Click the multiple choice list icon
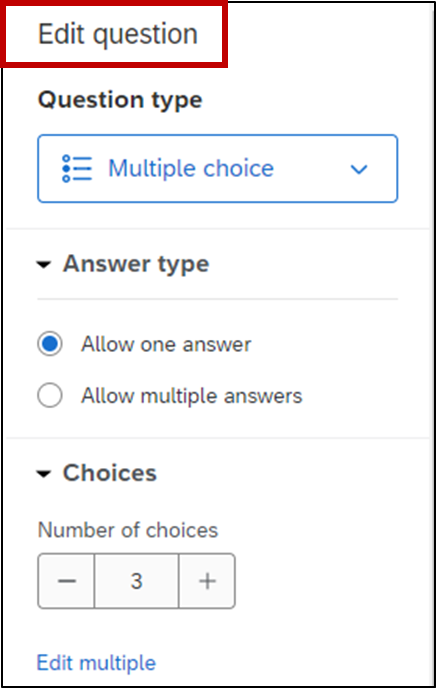This screenshot has width=436, height=688. point(77,168)
